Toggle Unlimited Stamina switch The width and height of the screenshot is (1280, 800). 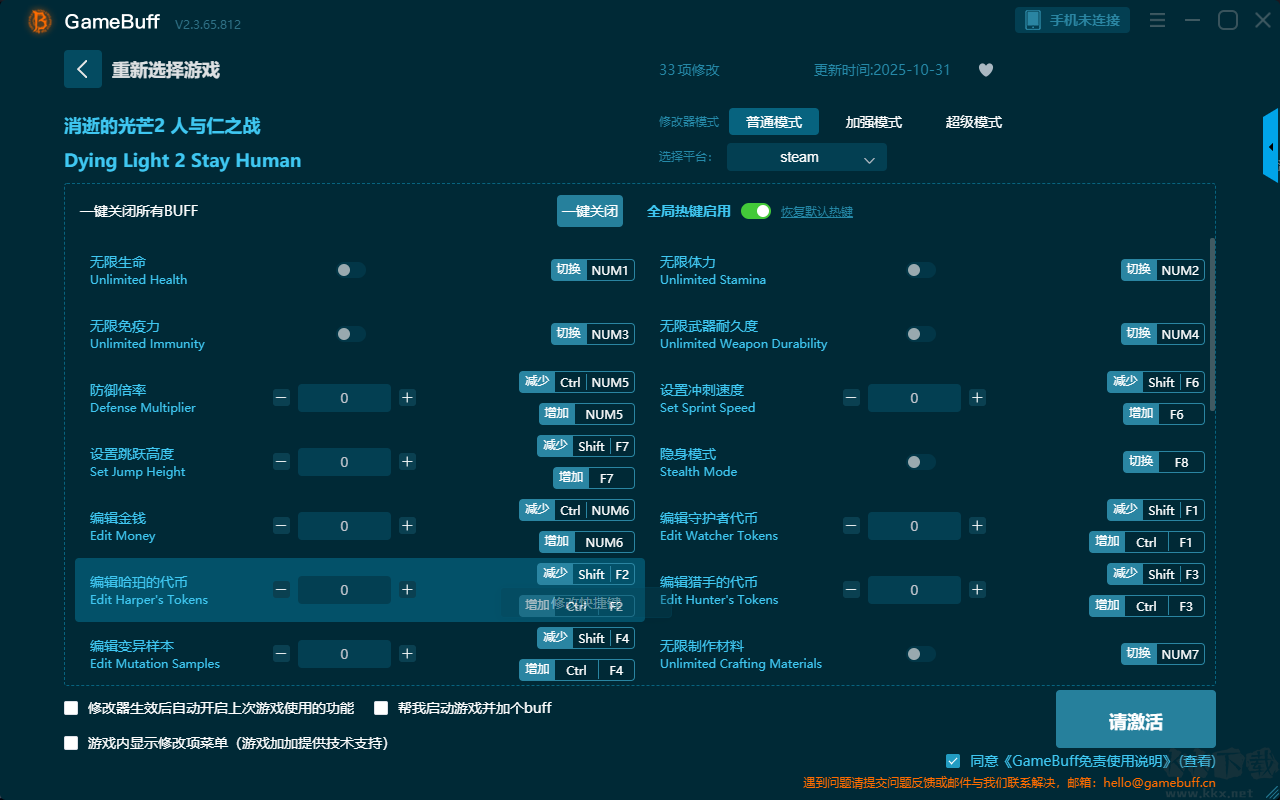[x=921, y=270]
